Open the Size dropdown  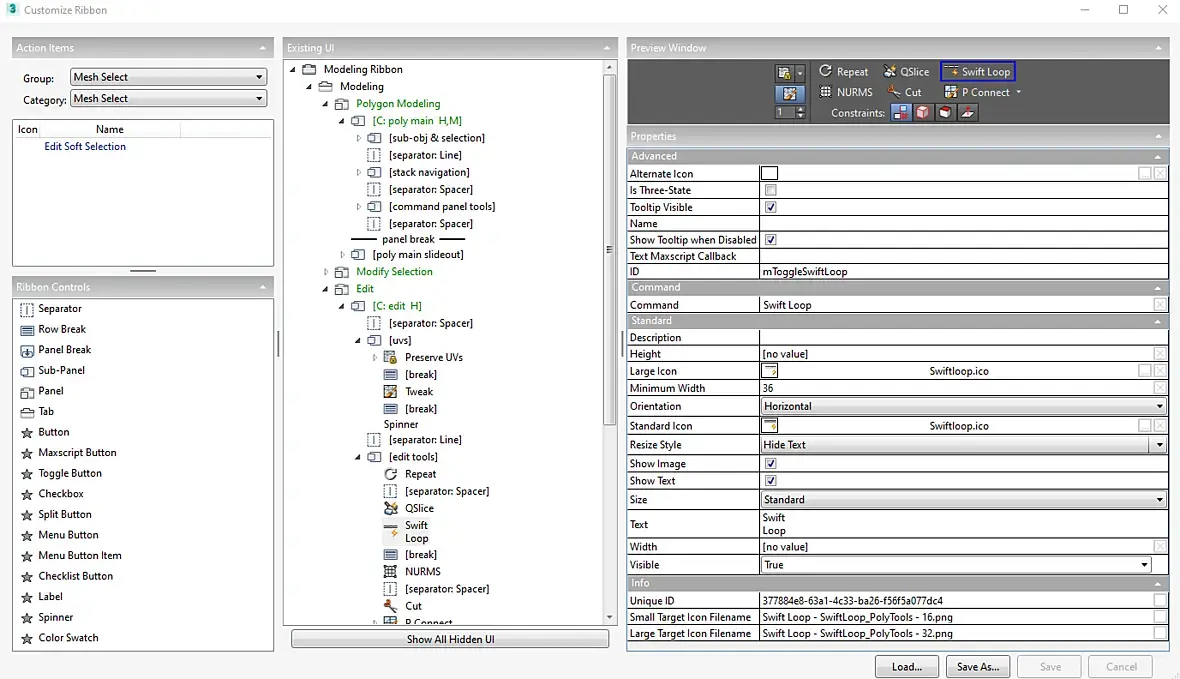pos(963,499)
